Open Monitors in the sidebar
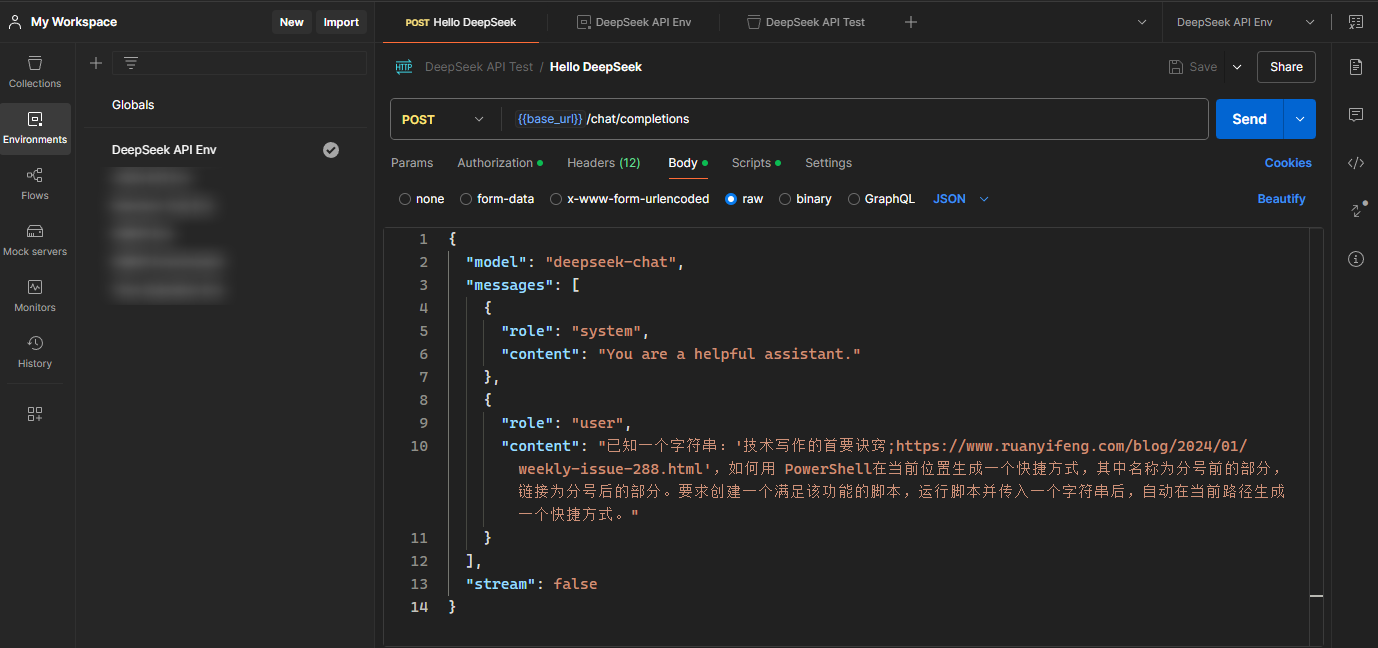The width and height of the screenshot is (1378, 648). pos(35,296)
